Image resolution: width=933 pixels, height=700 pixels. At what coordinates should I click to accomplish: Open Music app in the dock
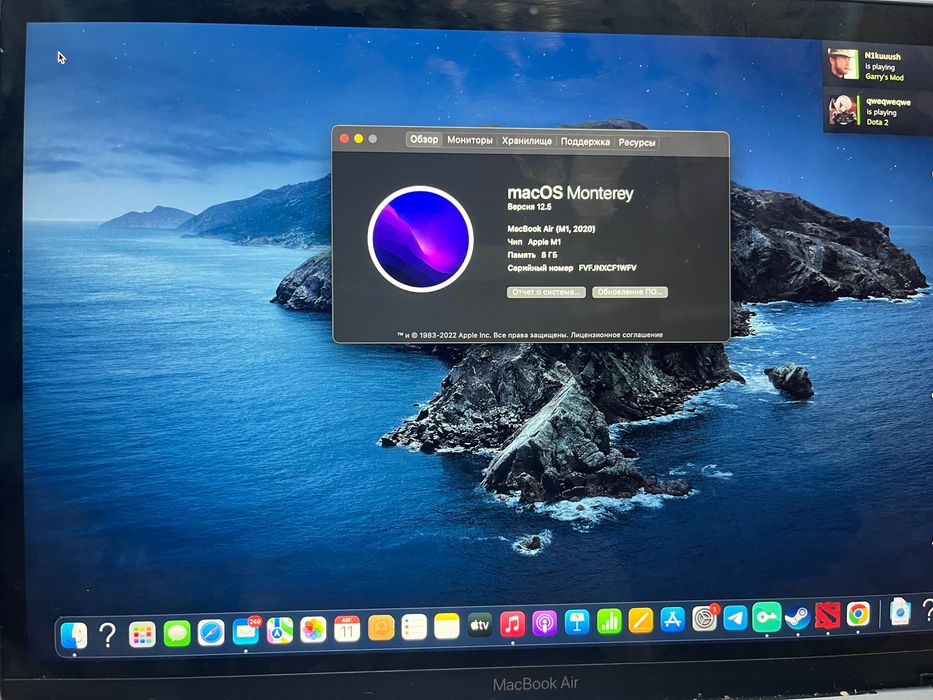512,624
